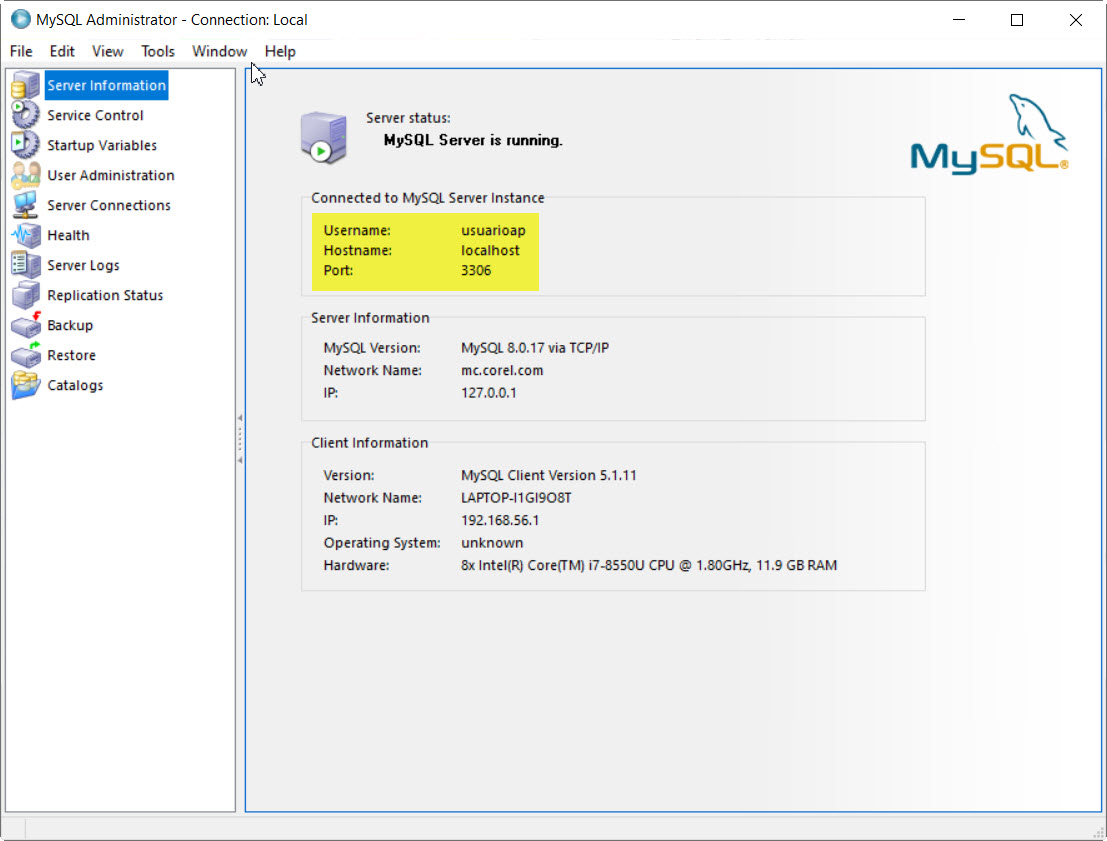Go to the Backup section
The width and height of the screenshot is (1107, 841).
pos(70,325)
